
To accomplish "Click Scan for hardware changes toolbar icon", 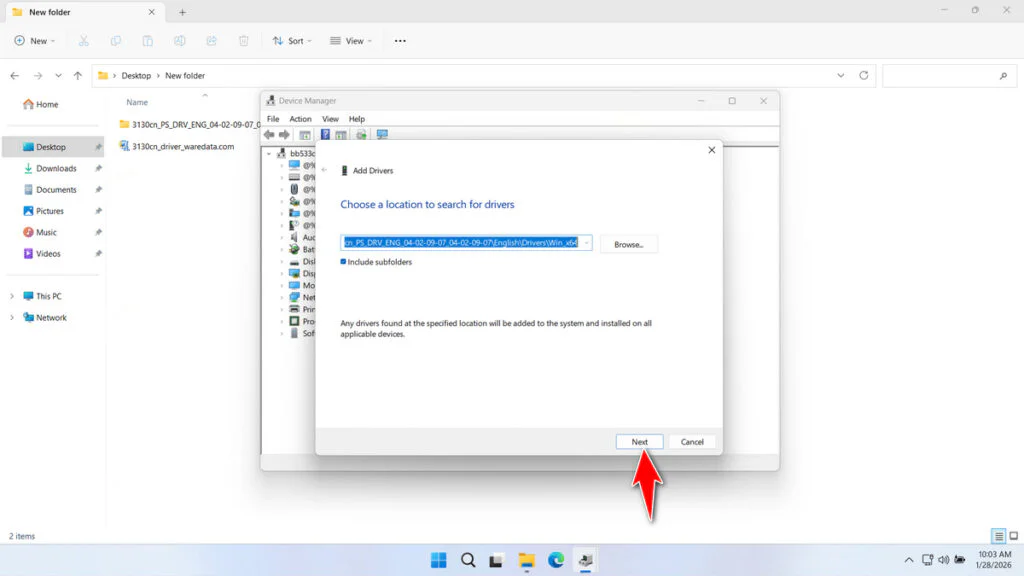I will tap(382, 134).
